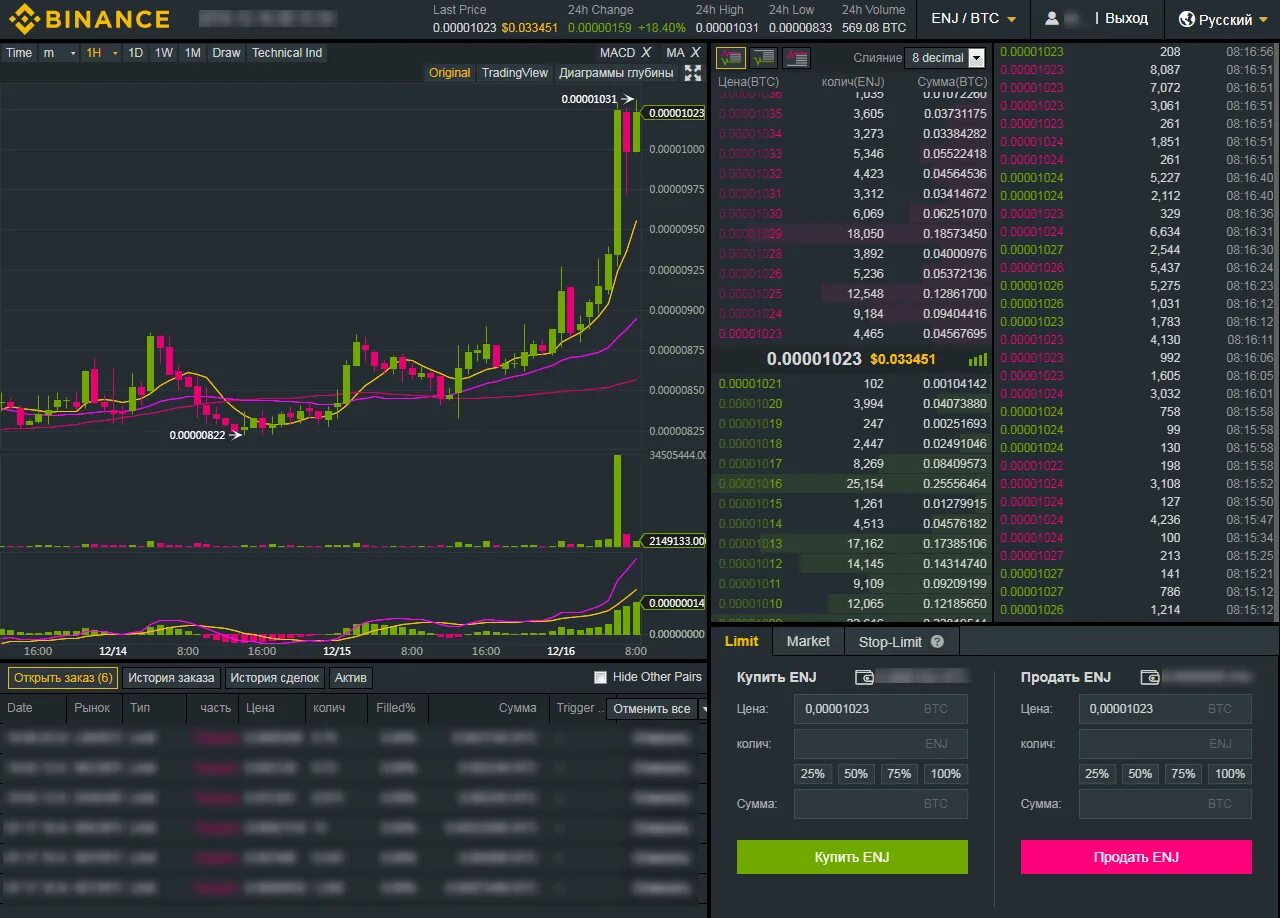Viewport: 1280px width, 918px height.
Task: Choose 75% in the buy form
Action: click(x=899, y=774)
